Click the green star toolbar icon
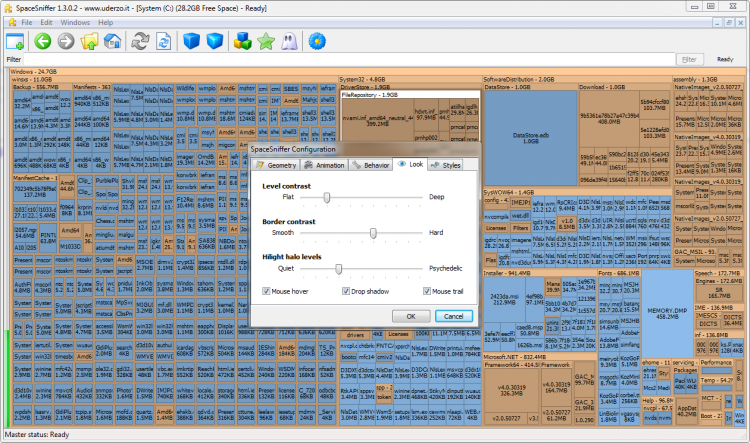 [x=265, y=41]
